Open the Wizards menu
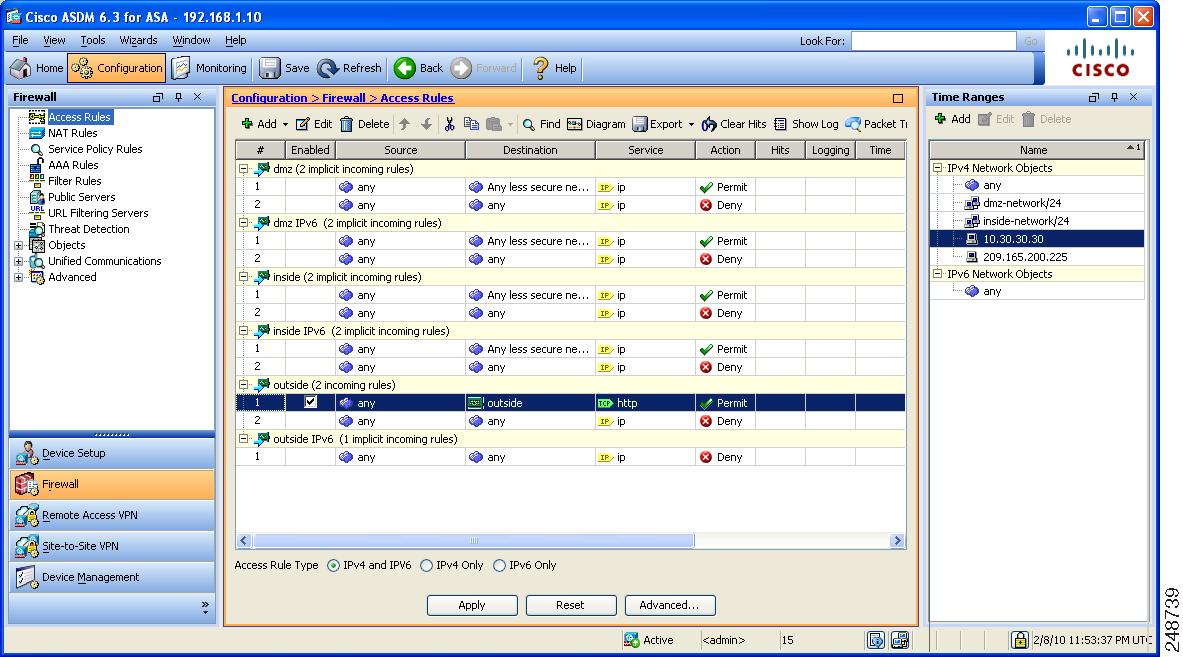 [138, 41]
